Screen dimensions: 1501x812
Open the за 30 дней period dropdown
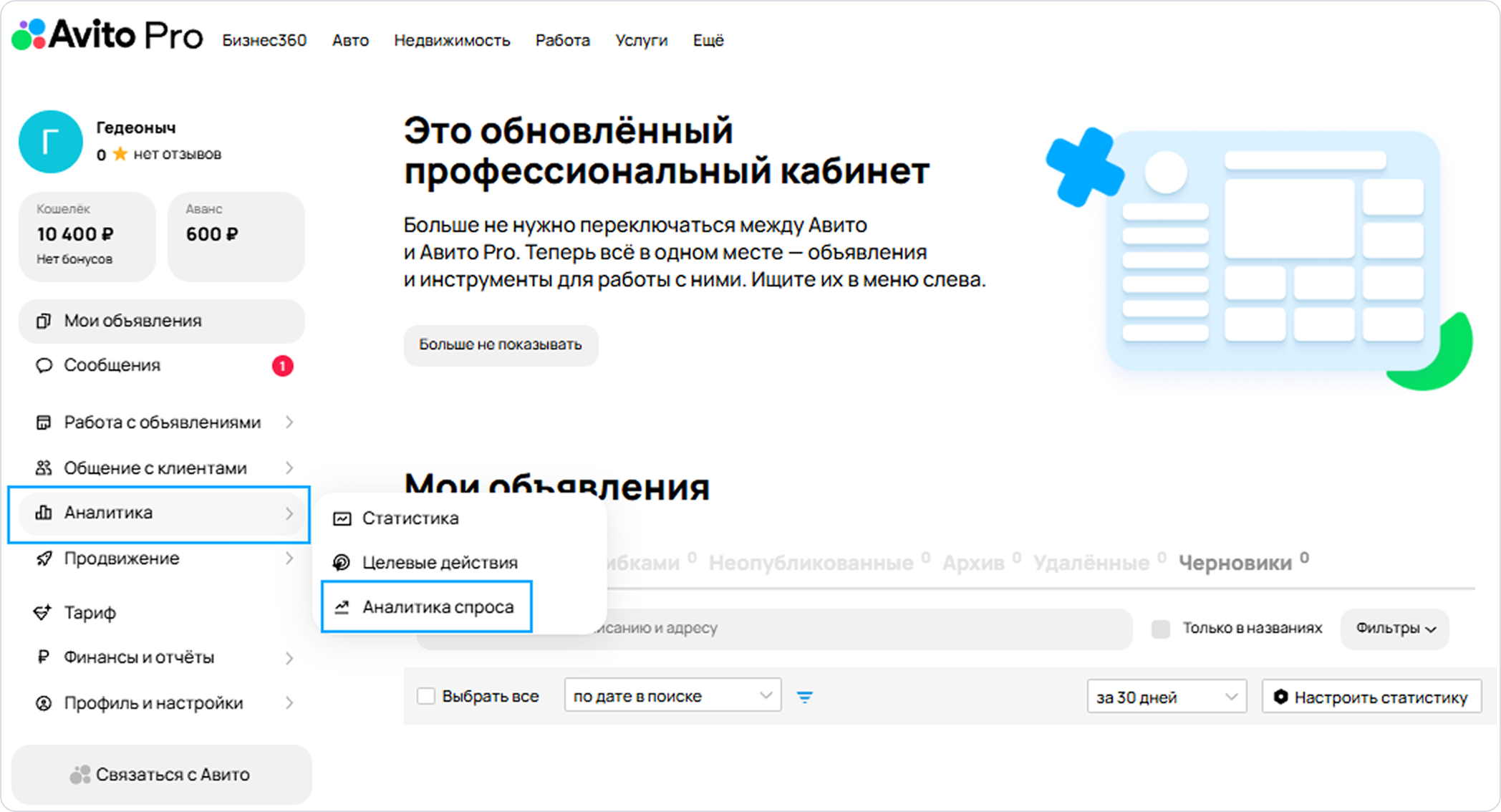(1166, 697)
